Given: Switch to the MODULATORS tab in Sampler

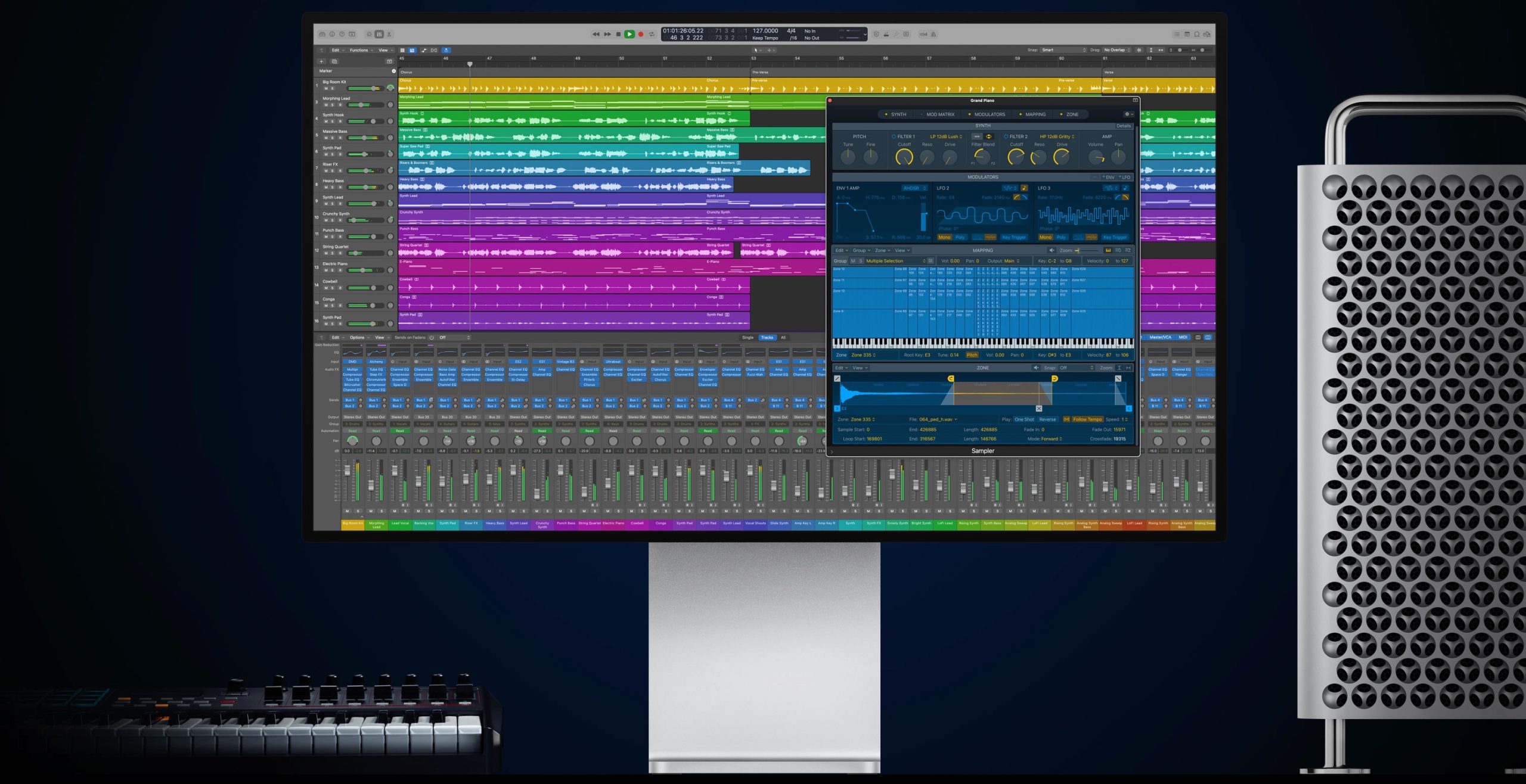Looking at the screenshot, I should point(987,114).
